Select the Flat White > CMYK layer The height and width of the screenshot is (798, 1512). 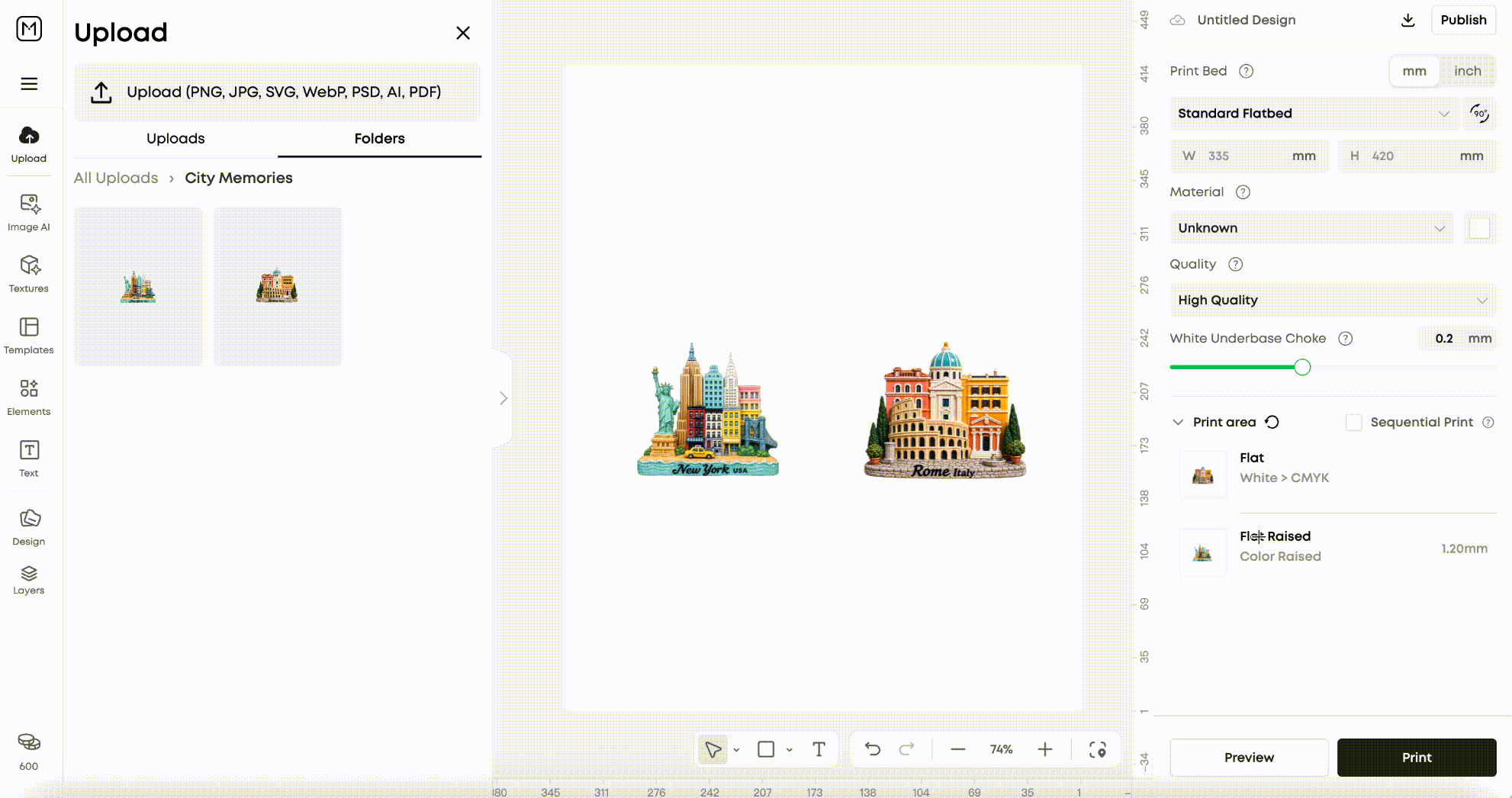(1333, 474)
